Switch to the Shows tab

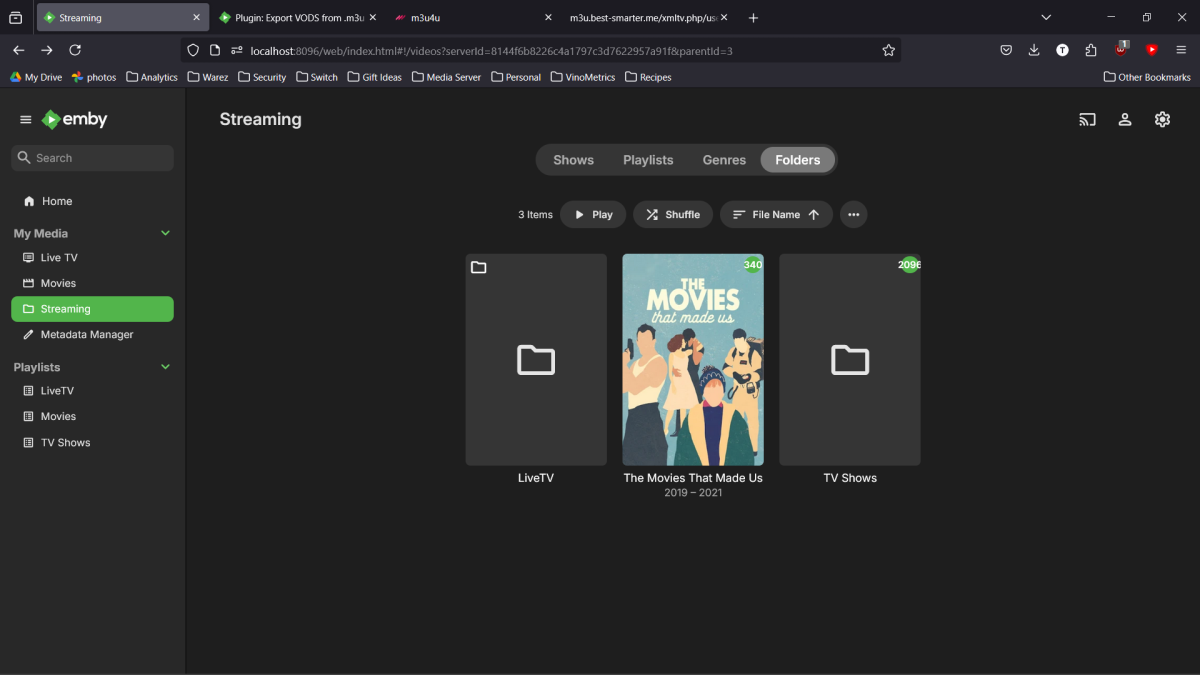pos(573,160)
